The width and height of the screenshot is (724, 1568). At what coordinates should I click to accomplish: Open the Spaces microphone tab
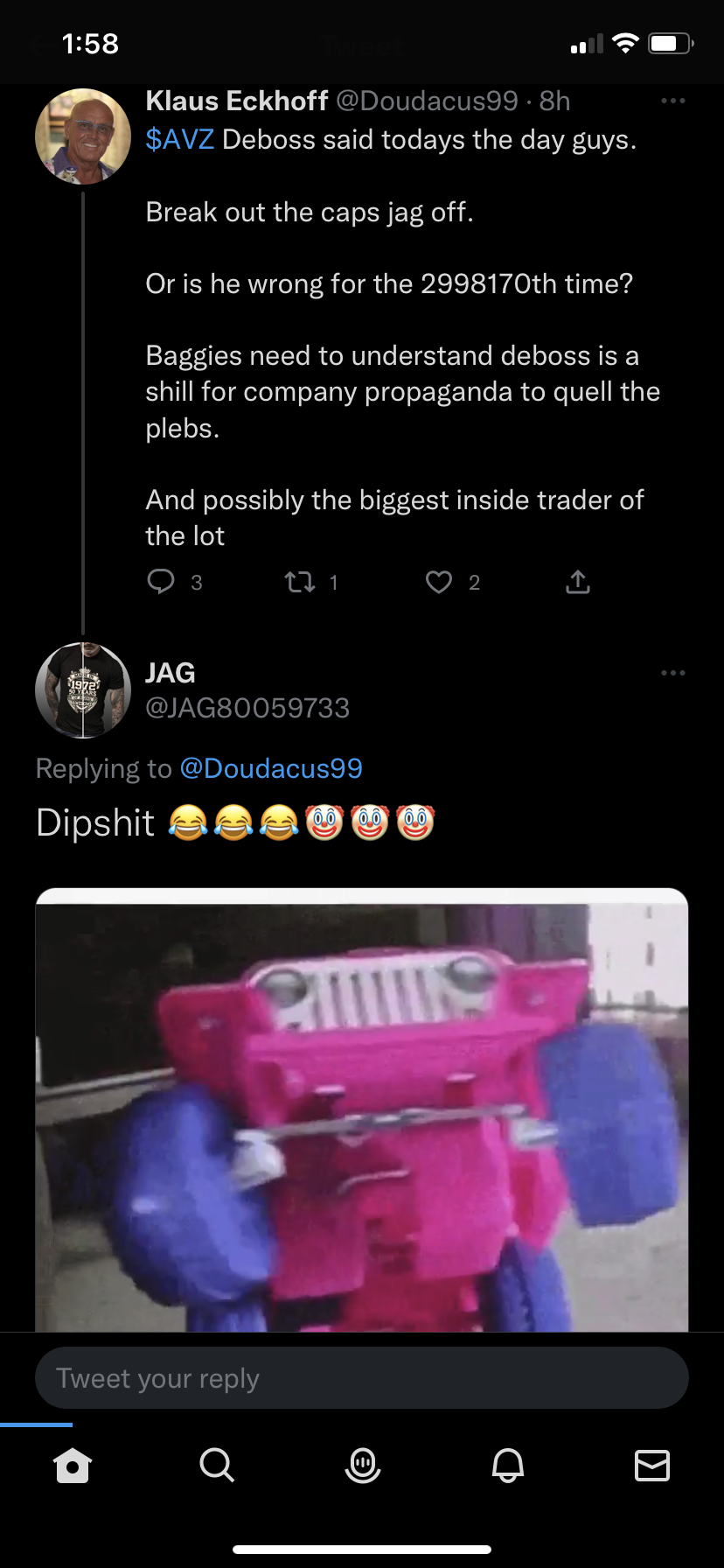[x=362, y=1465]
